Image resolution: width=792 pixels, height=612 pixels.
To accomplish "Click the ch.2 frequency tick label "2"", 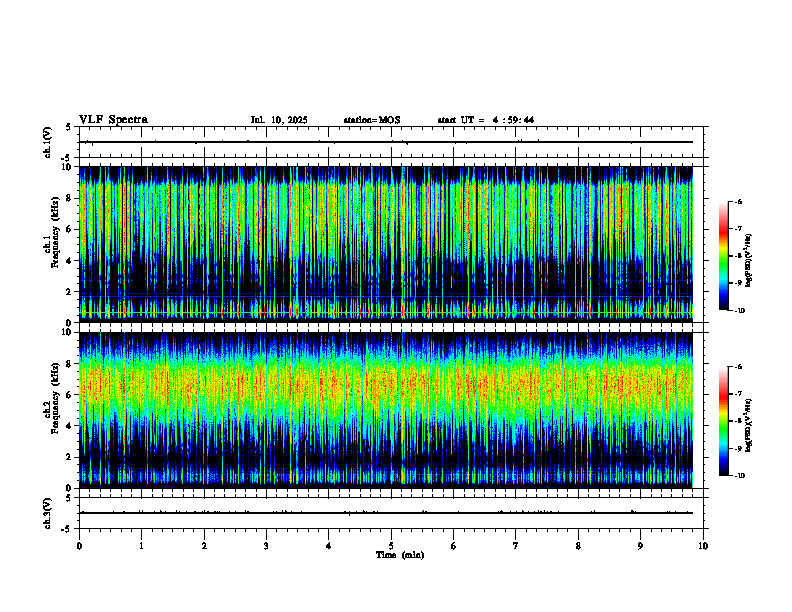I will pos(70,457).
